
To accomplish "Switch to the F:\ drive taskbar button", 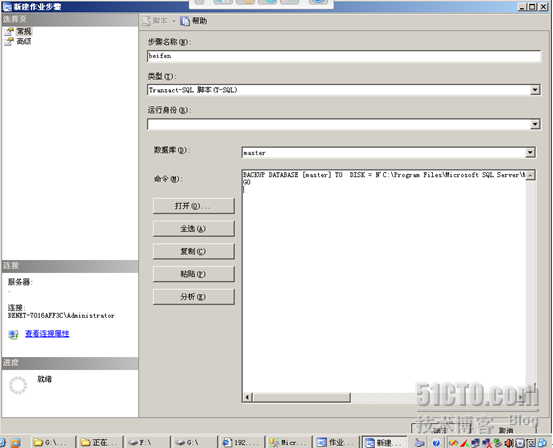I will tap(147, 442).
